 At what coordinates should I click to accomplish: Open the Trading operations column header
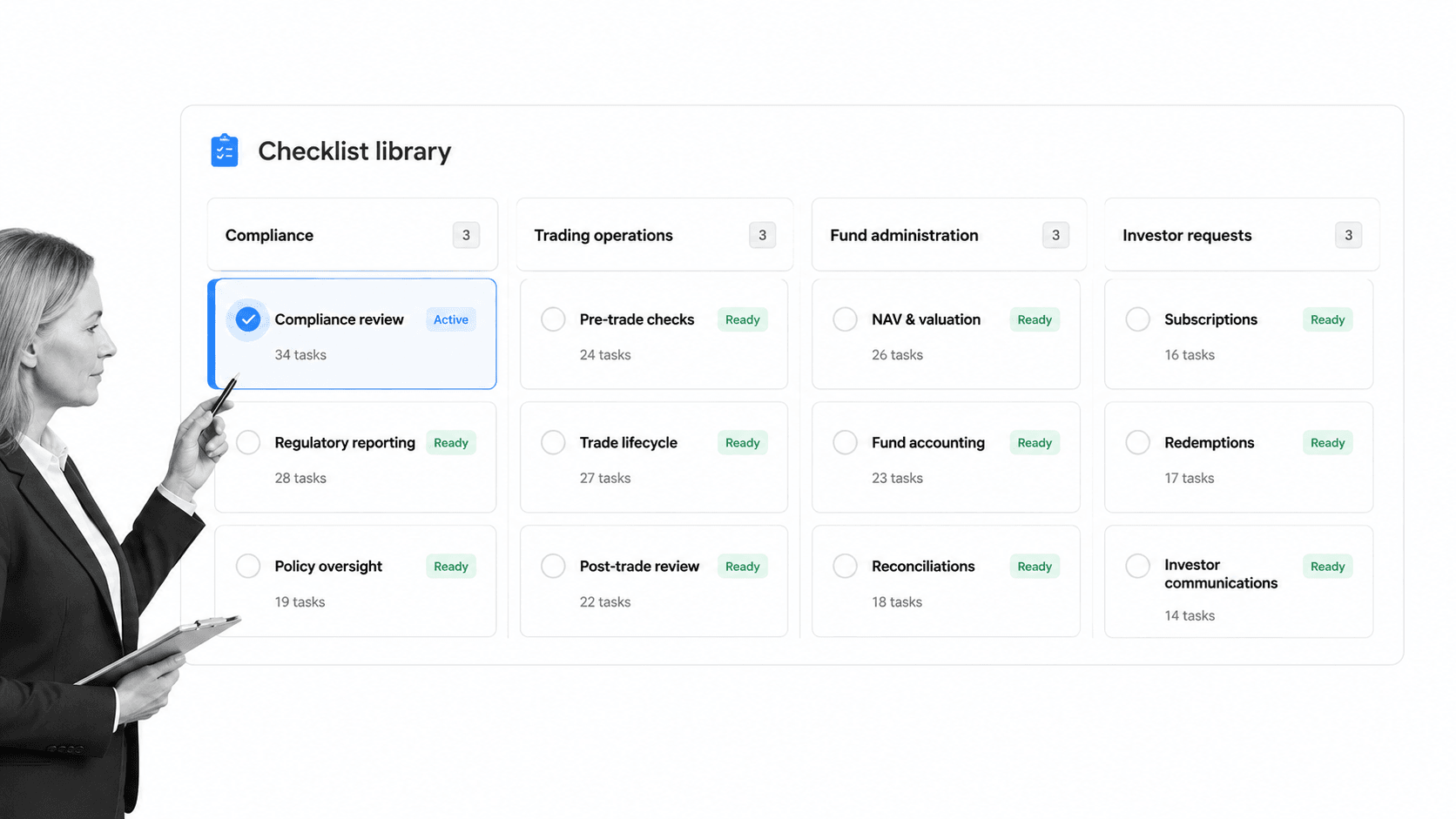(x=654, y=235)
